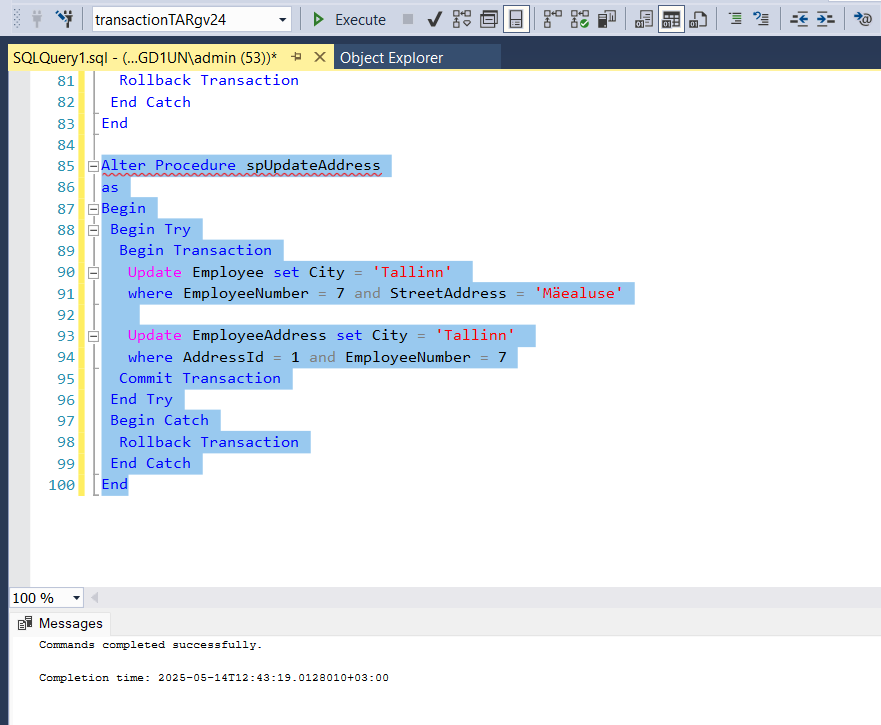Specify Values for Template Parameters icon

[862, 20]
